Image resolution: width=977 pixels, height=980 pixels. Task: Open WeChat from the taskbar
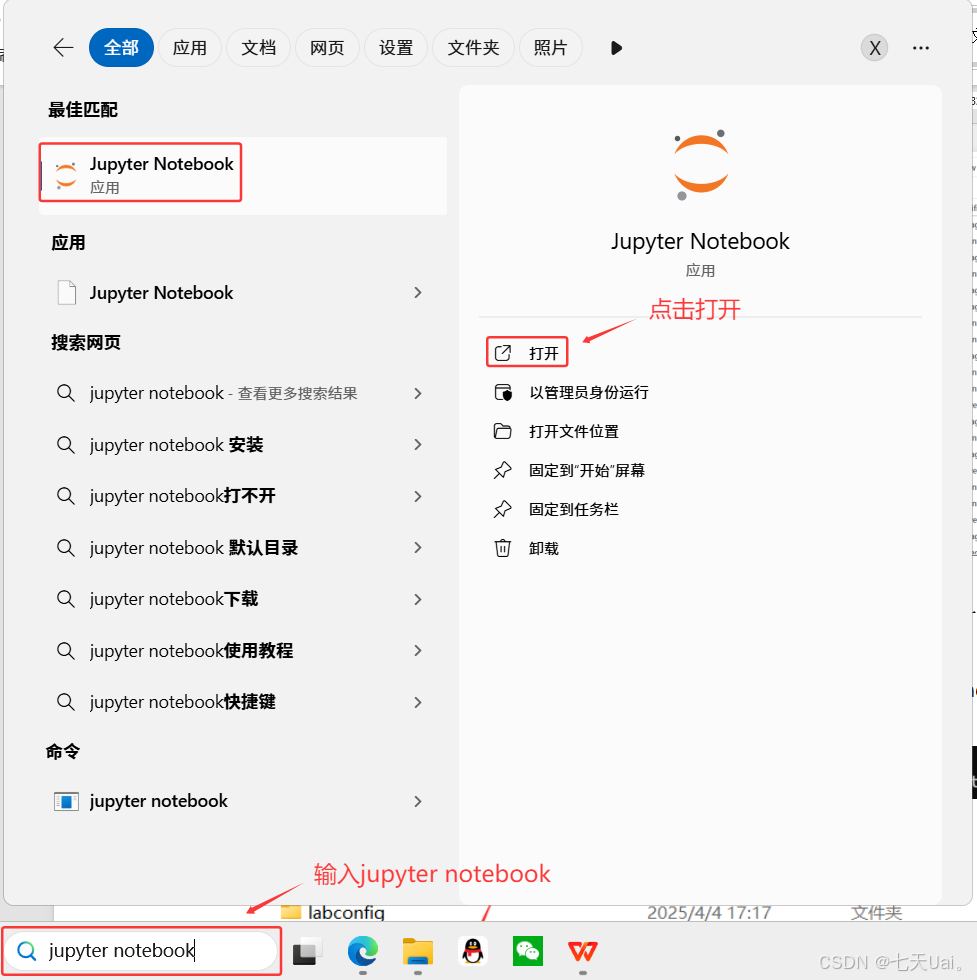coord(528,951)
